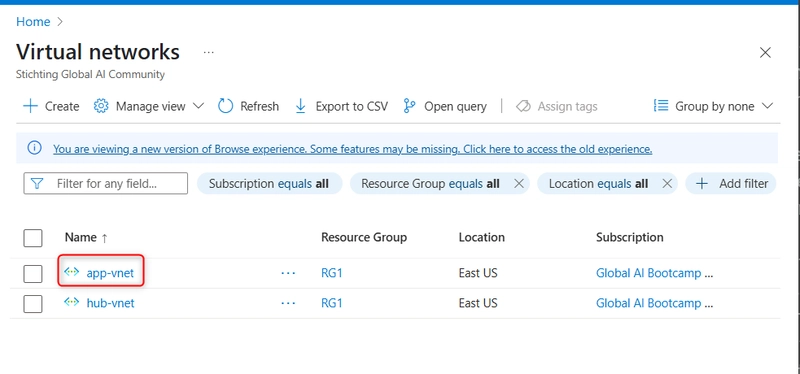The image size is (800, 374).
Task: Remove the Location filter
Action: tap(666, 184)
